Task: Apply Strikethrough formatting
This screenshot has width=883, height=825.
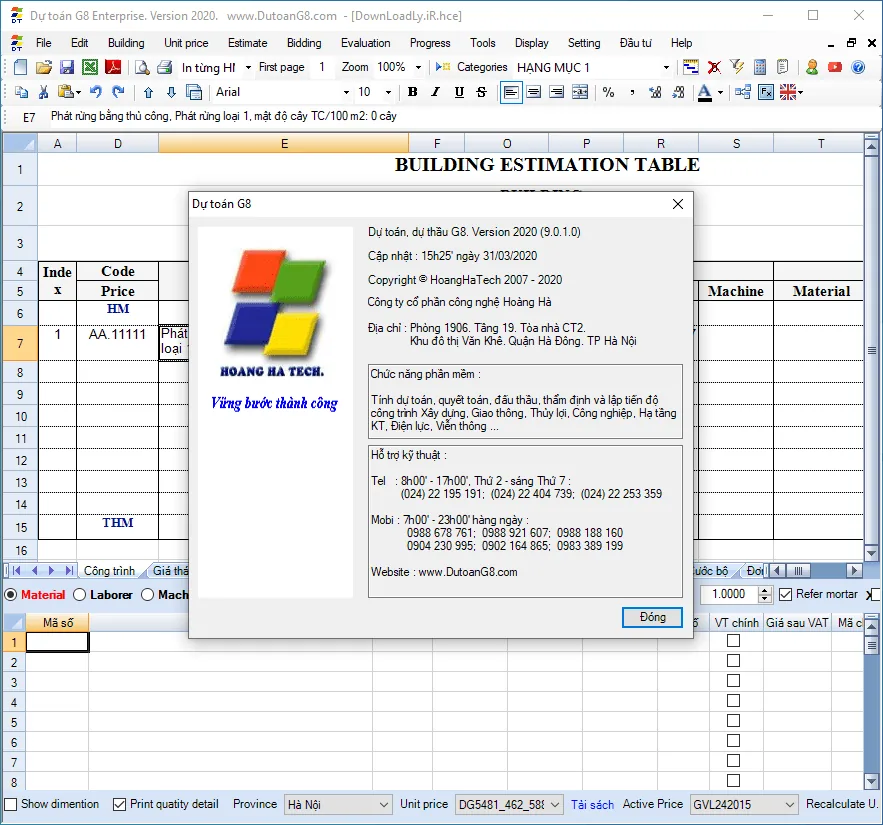Action: coord(481,92)
